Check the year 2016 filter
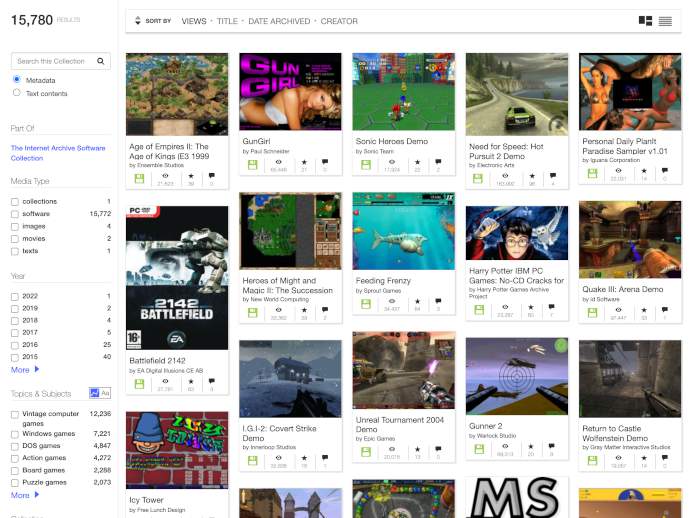 coord(15,345)
